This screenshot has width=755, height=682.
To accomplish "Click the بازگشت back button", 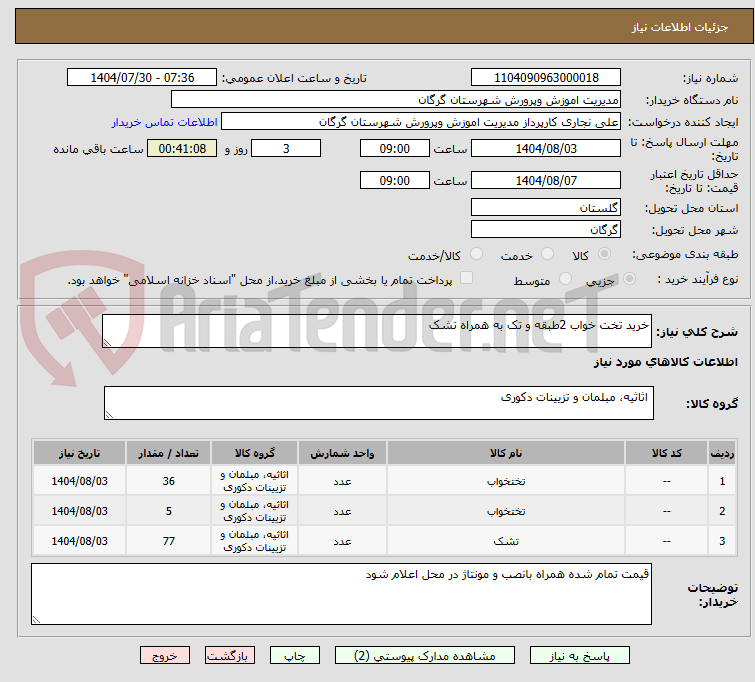I will point(231,656).
